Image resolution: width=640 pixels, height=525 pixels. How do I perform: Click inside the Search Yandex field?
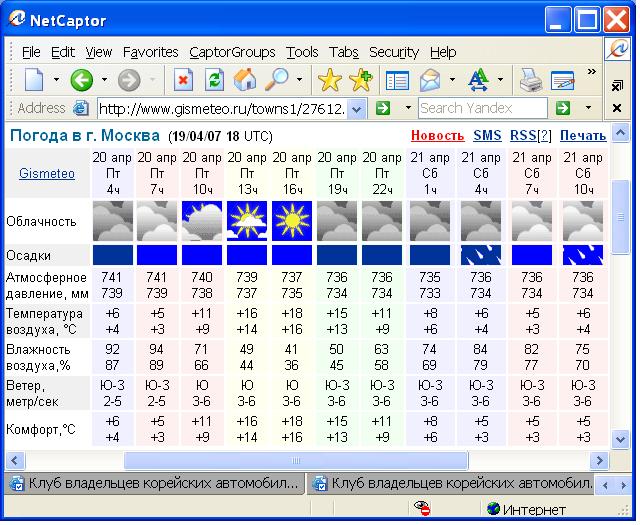coord(481,108)
